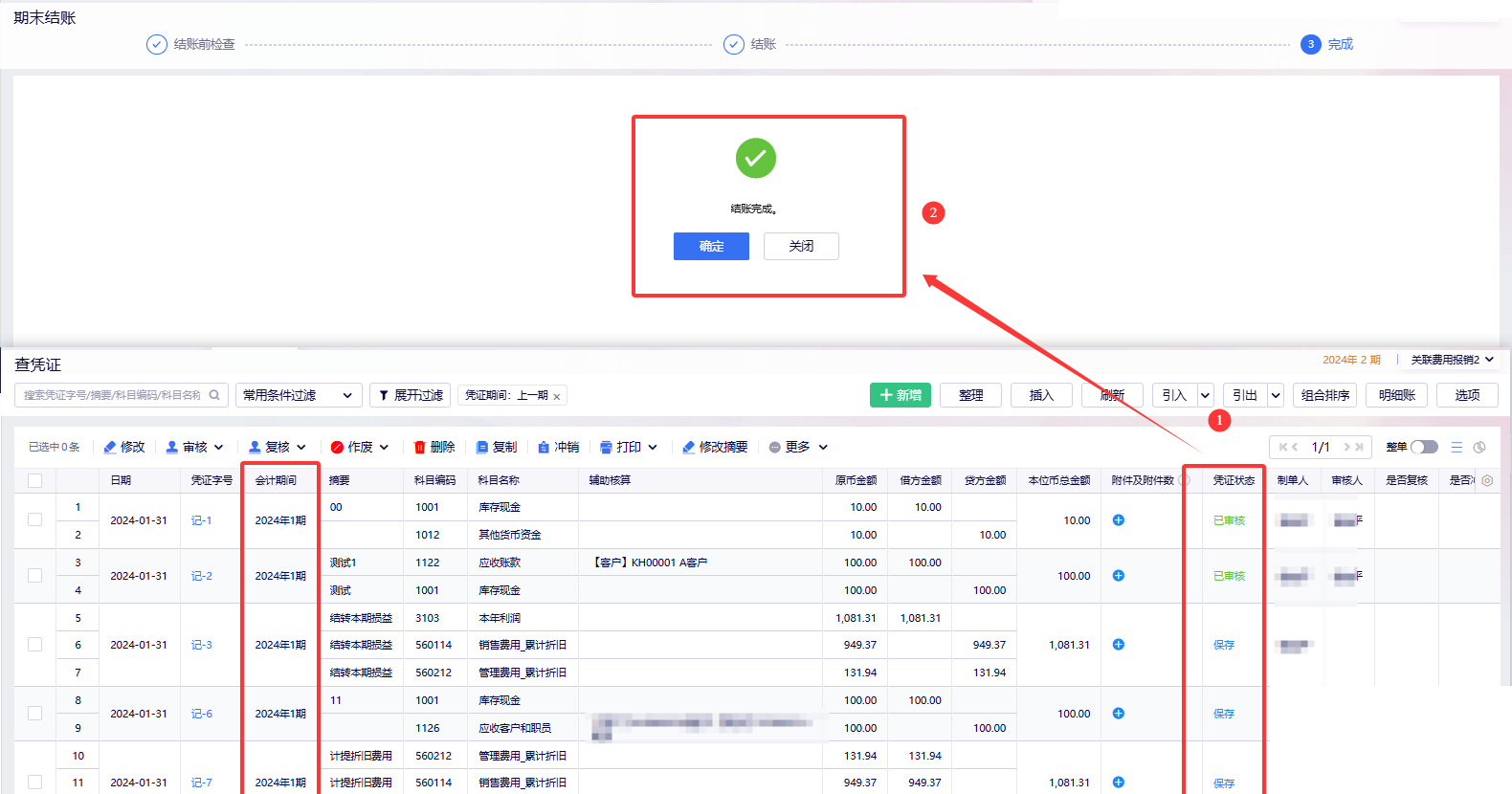
Task: Click the list layout icon beside 整单 toggle
Action: (x=1456, y=447)
